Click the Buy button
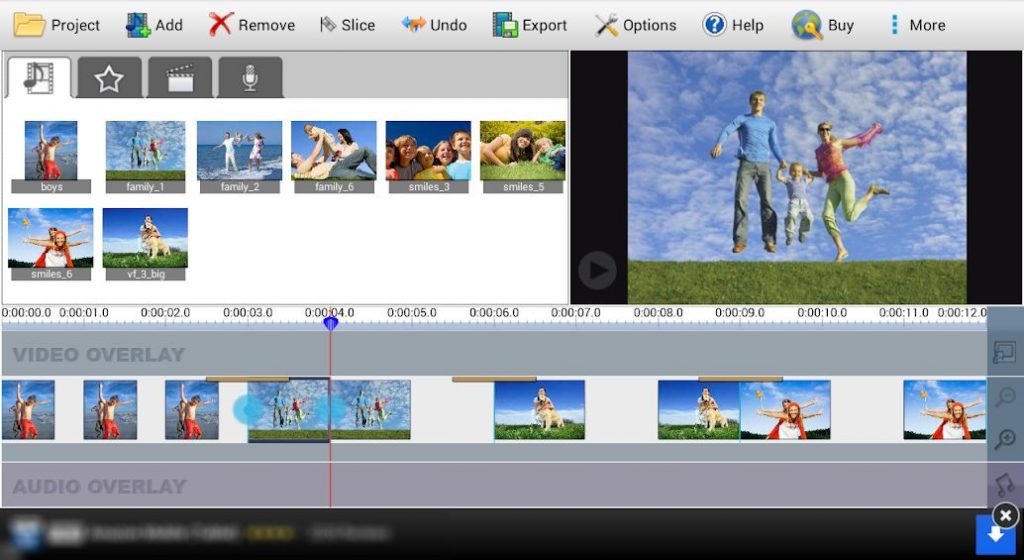The height and width of the screenshot is (560, 1024). tap(823, 25)
